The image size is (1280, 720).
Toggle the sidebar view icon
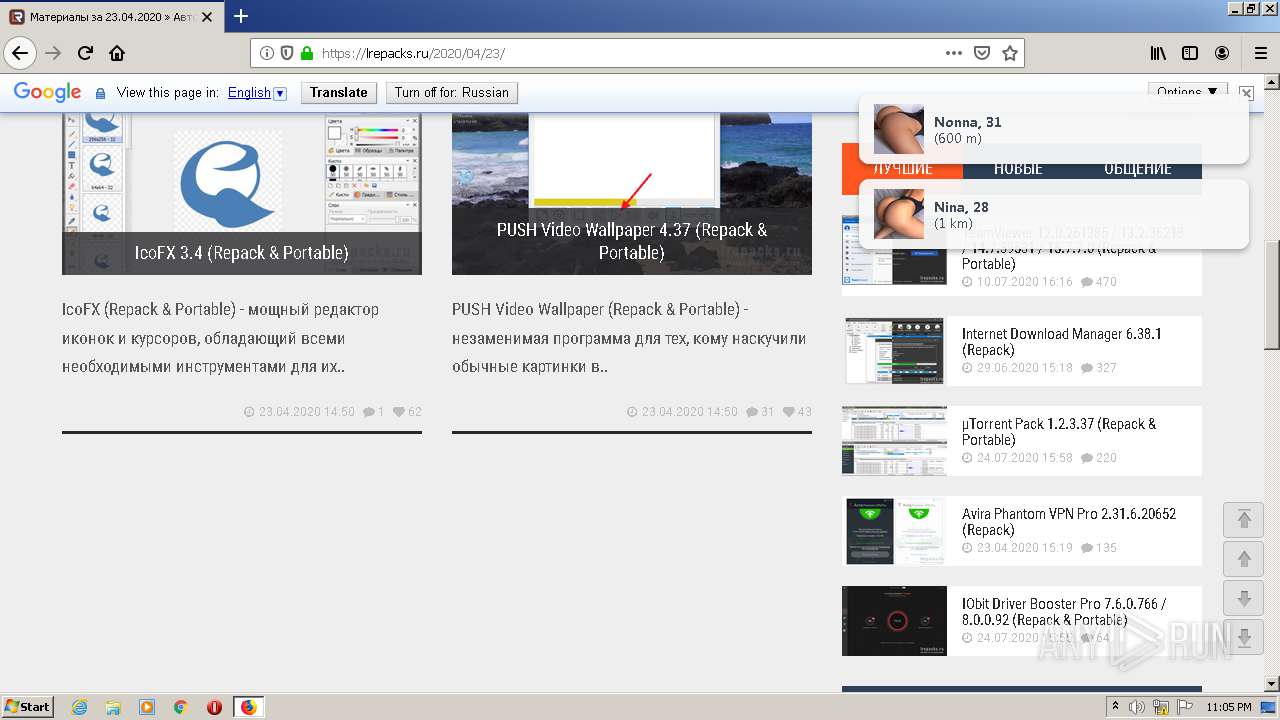click(x=1190, y=53)
